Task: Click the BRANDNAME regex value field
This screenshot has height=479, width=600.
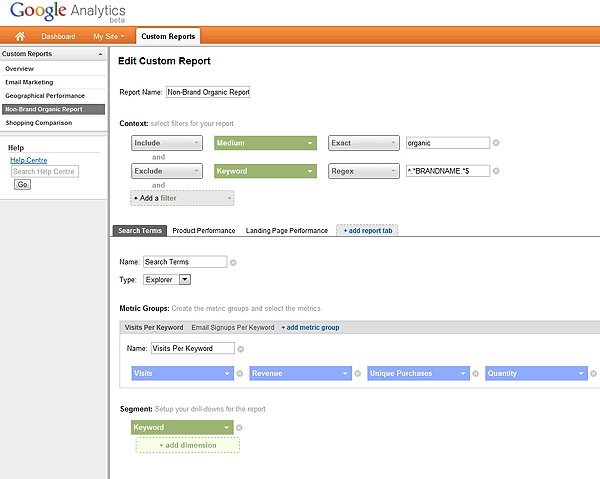Action: coord(448,171)
